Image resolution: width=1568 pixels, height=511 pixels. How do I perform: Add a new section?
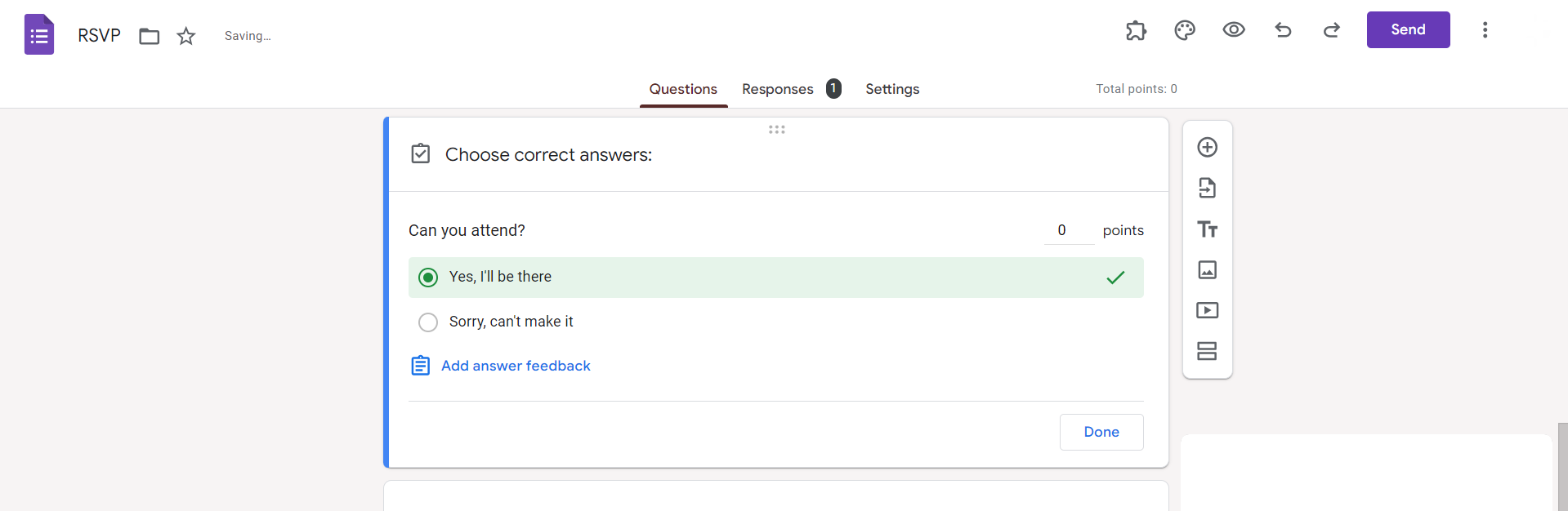point(1207,351)
